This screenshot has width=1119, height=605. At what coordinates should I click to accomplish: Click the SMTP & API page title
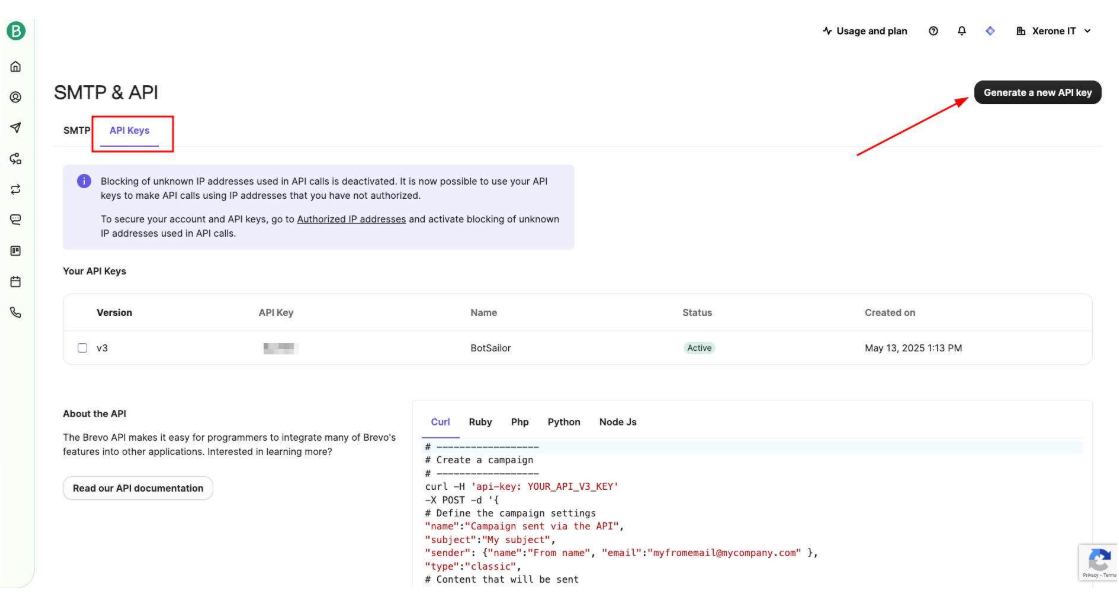106,92
